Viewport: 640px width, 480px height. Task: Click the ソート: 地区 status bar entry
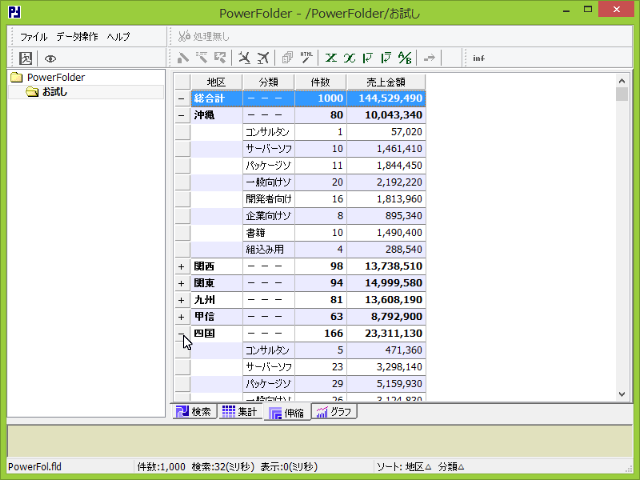tap(404, 467)
